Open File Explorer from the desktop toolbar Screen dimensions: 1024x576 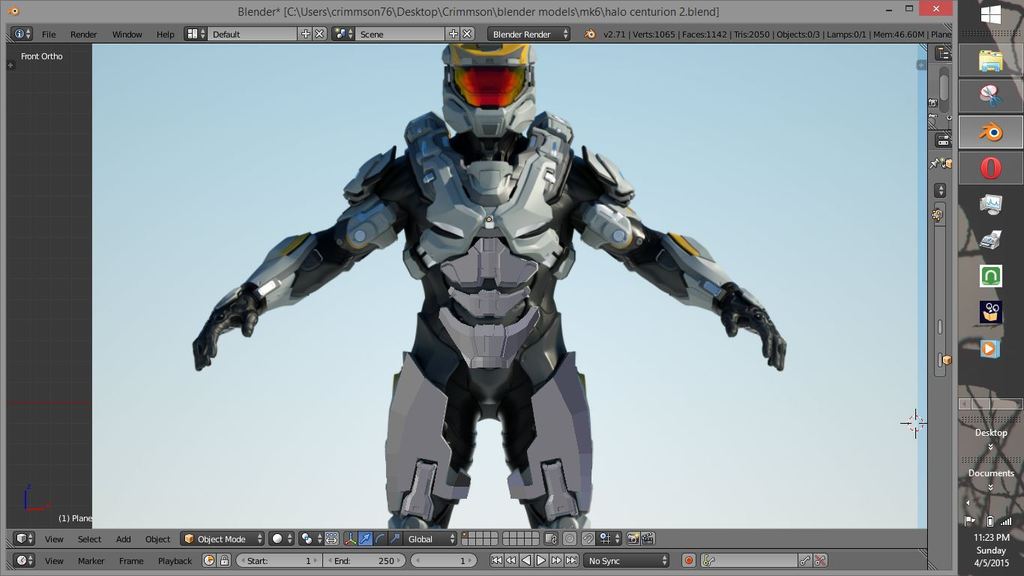point(991,61)
